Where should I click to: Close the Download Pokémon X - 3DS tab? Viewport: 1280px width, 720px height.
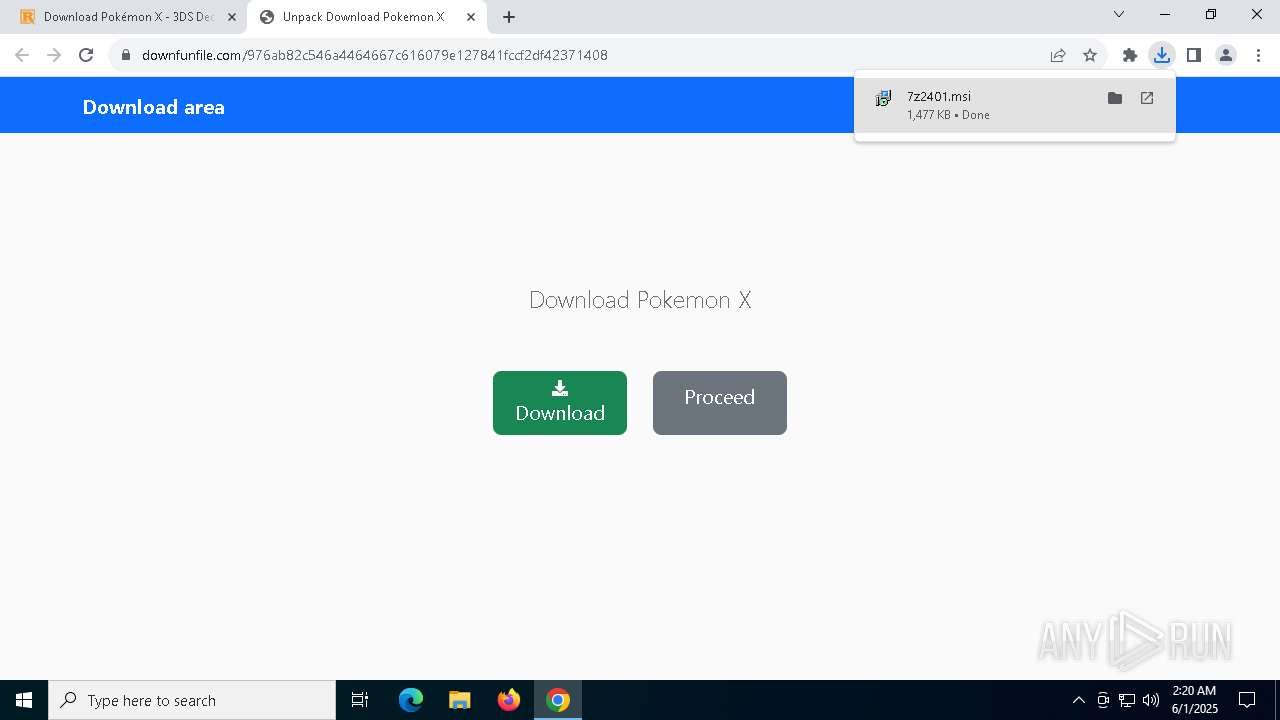click(232, 17)
